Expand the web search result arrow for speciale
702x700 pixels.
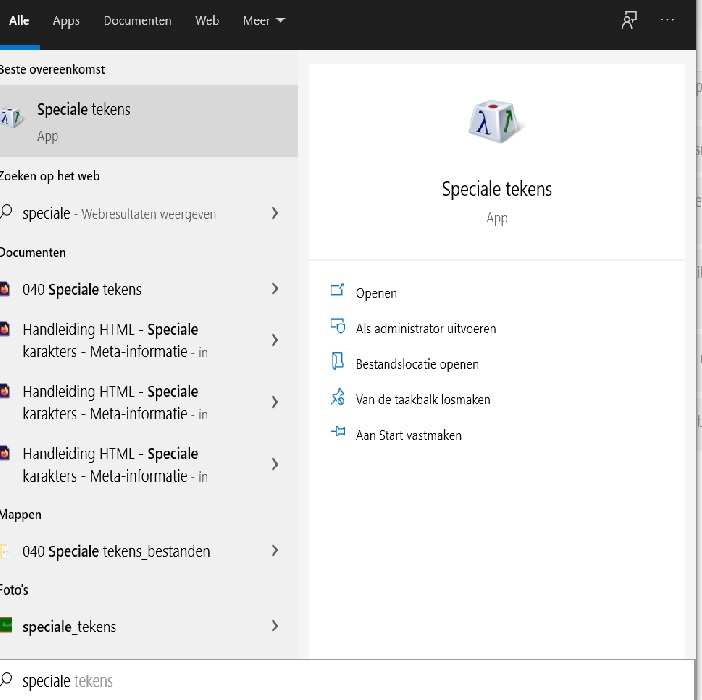point(275,213)
